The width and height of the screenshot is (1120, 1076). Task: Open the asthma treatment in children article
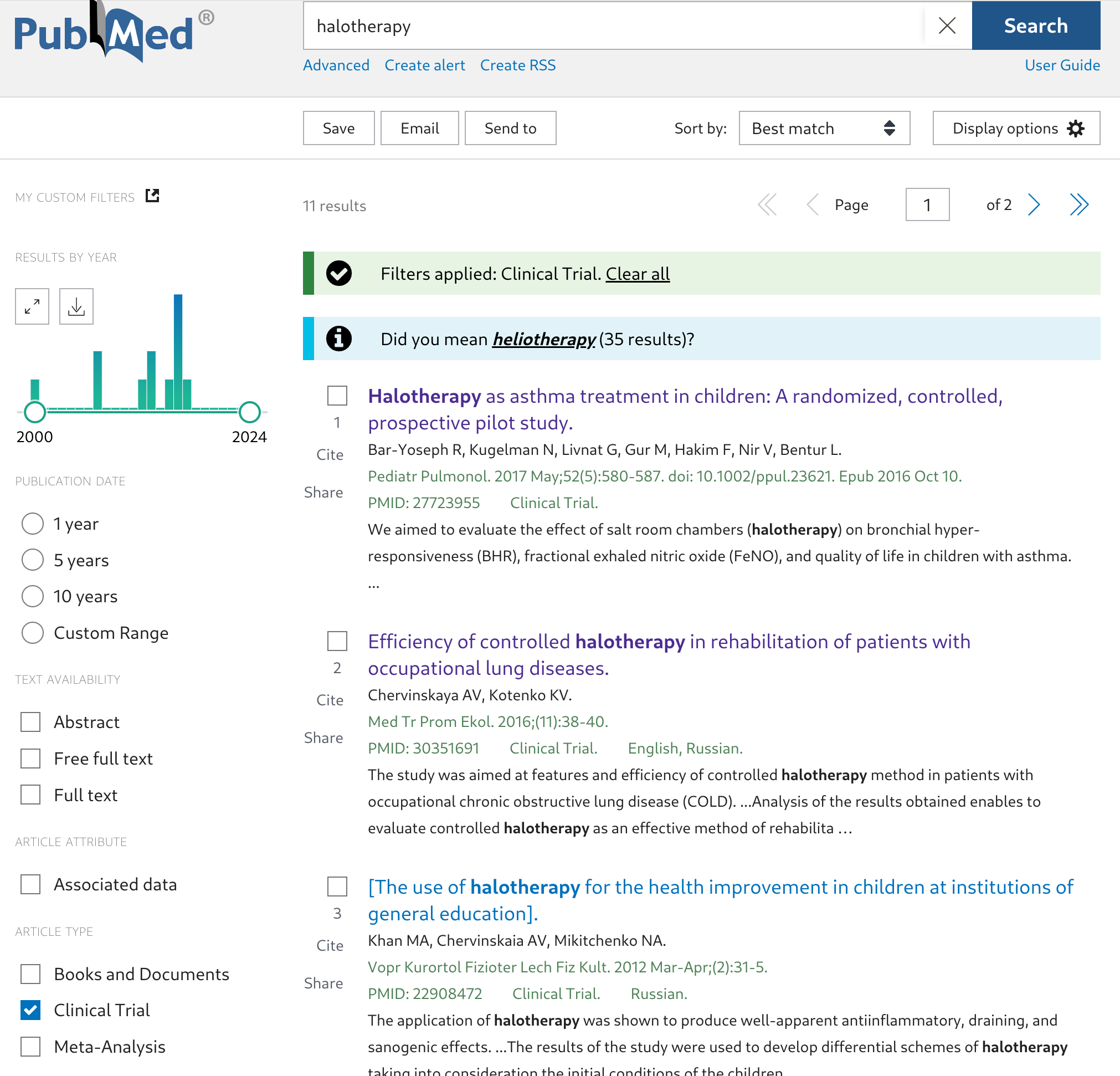coord(685,409)
